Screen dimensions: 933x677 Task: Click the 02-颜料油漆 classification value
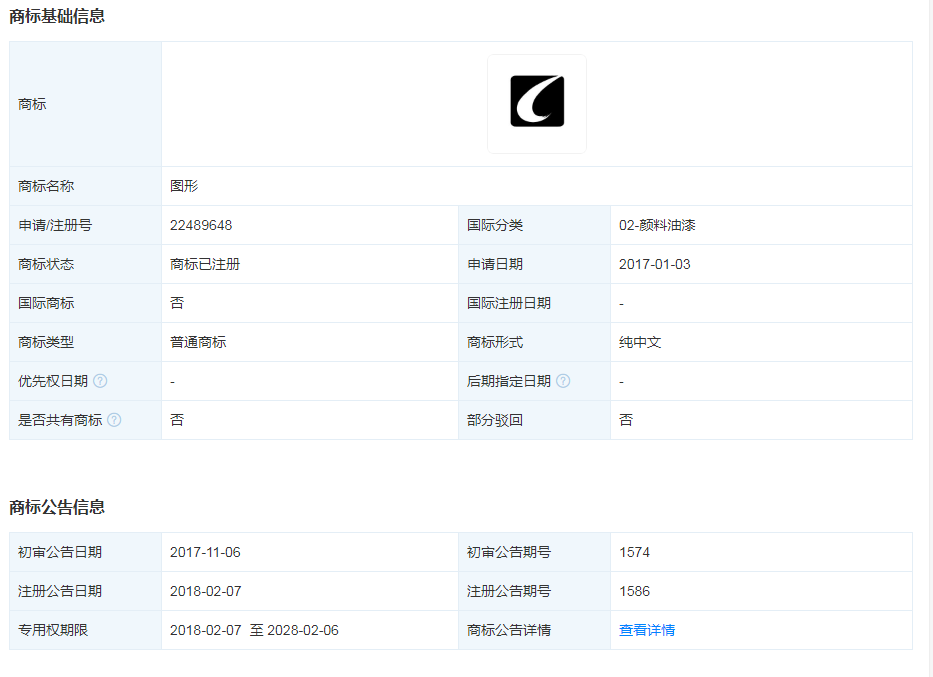click(x=657, y=225)
